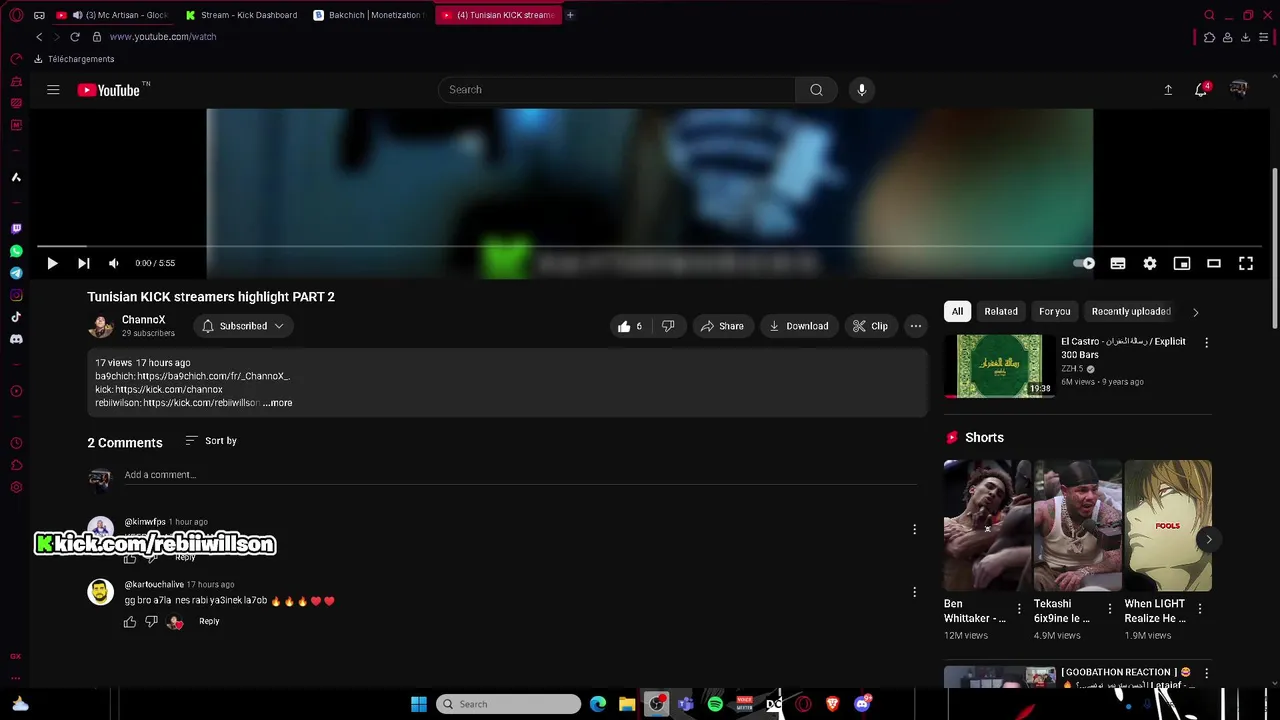Open the Opera extensions icon

point(1209,38)
